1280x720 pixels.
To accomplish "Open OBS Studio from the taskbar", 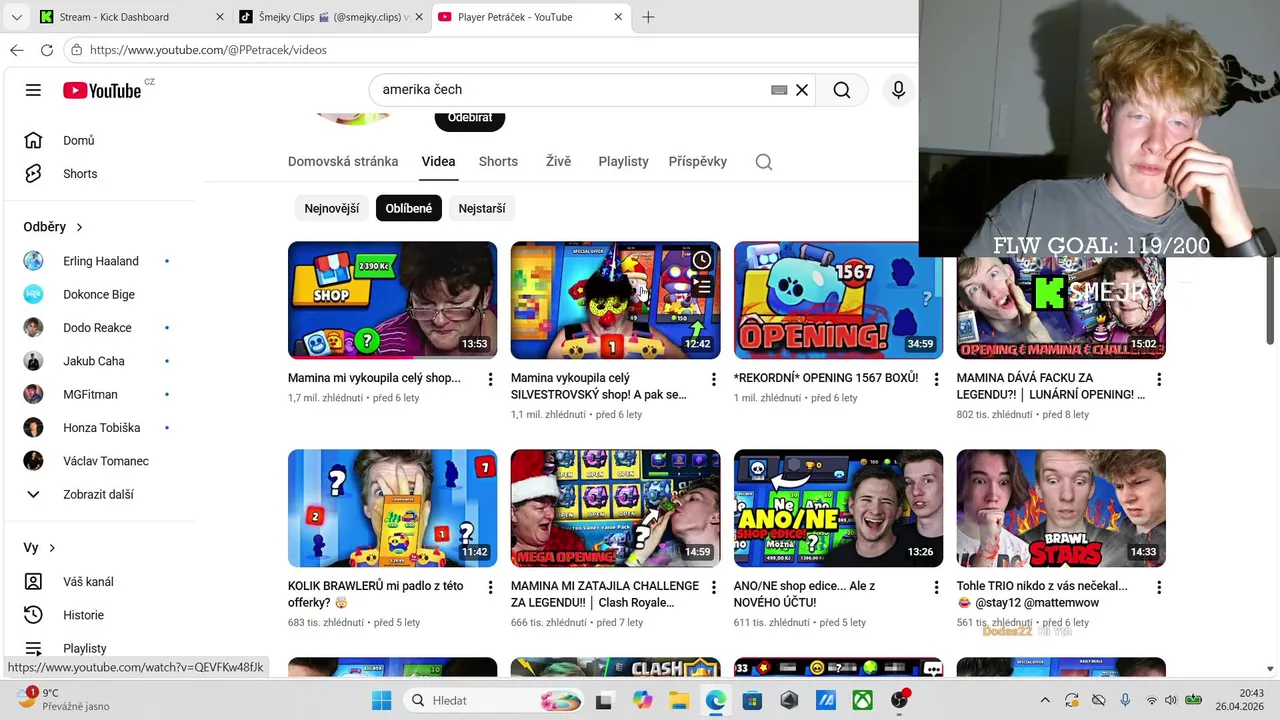I will (900, 700).
